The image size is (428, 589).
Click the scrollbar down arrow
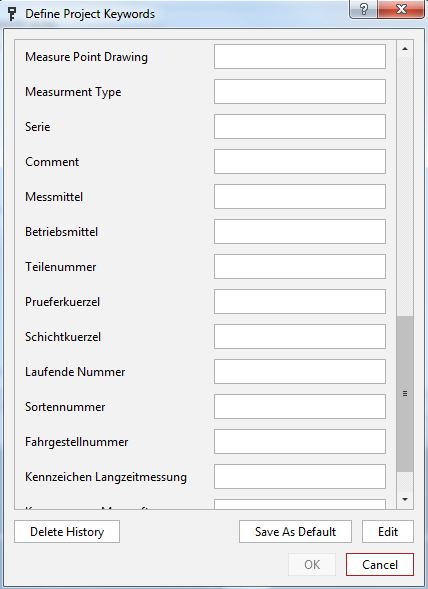(405, 499)
